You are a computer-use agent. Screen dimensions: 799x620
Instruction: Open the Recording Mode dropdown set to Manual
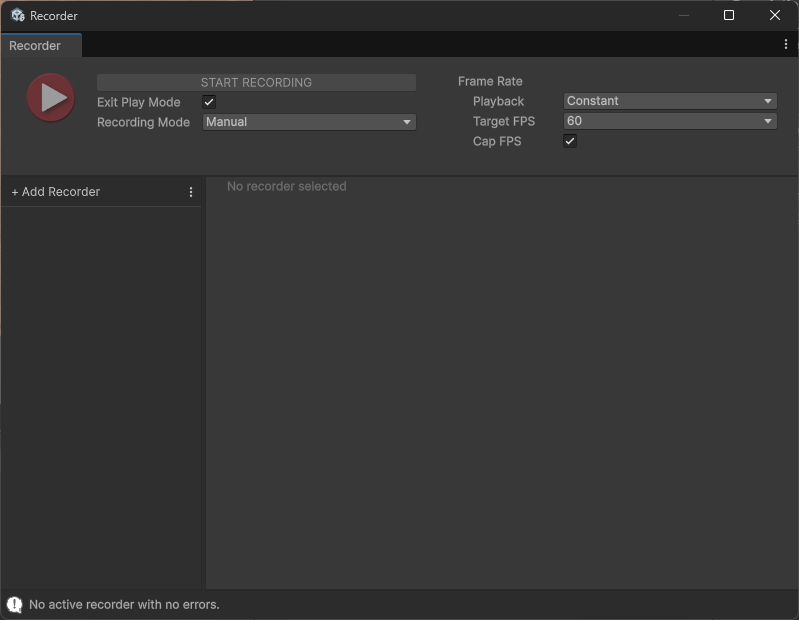click(309, 122)
